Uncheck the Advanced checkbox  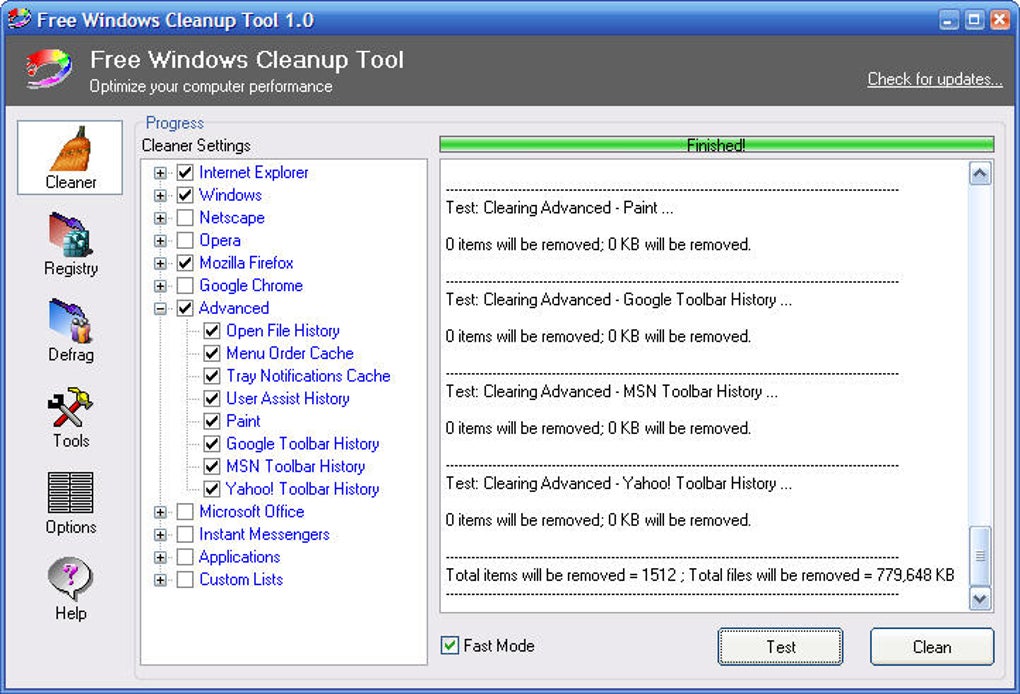coord(185,308)
